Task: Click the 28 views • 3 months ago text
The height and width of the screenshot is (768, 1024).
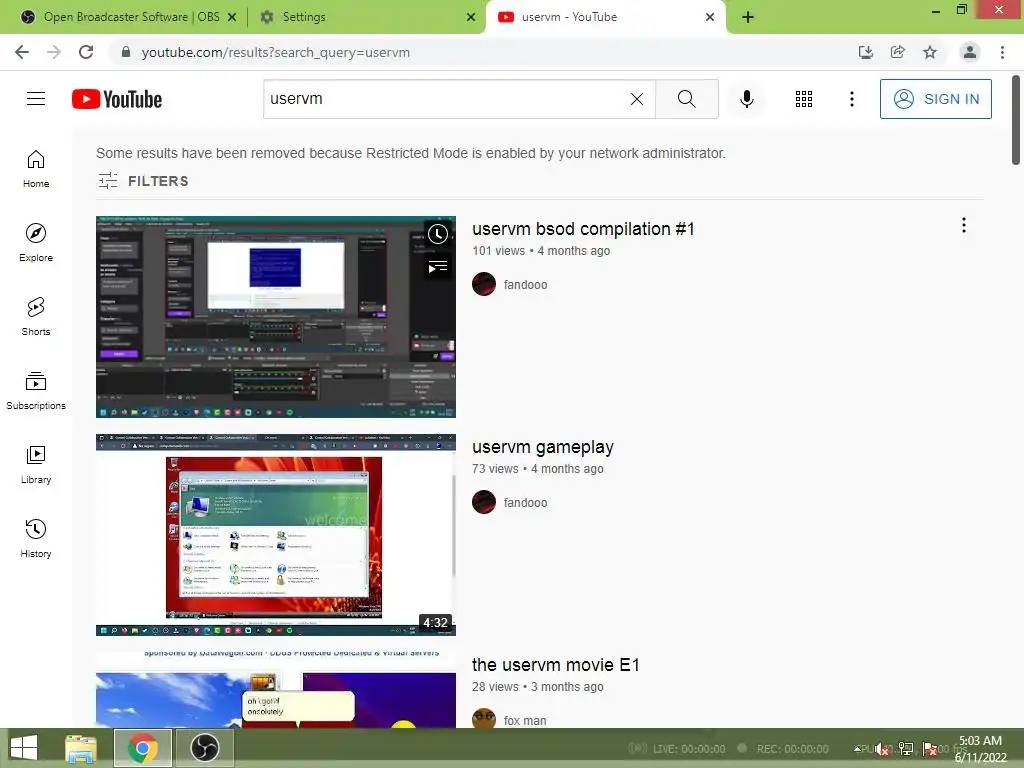Action: 537,687
